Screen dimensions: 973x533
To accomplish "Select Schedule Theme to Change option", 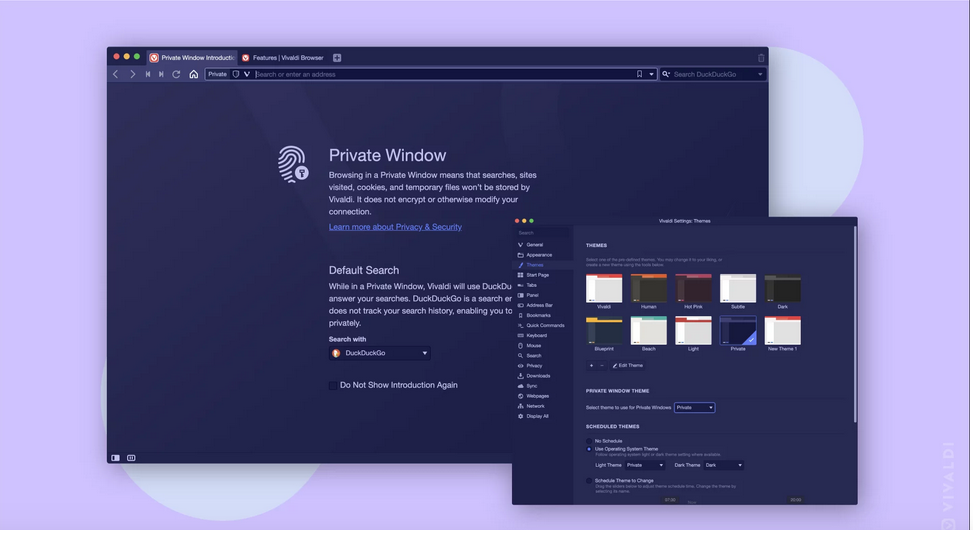I will pyautogui.click(x=589, y=481).
